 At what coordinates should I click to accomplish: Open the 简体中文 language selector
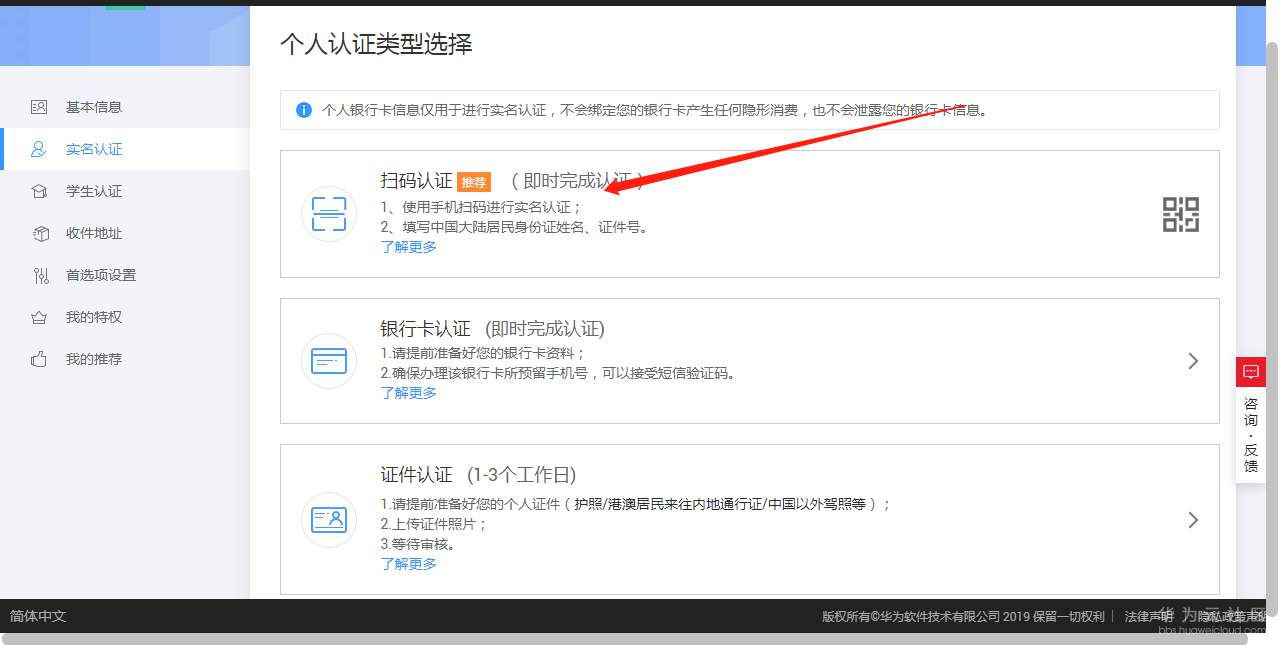point(38,616)
